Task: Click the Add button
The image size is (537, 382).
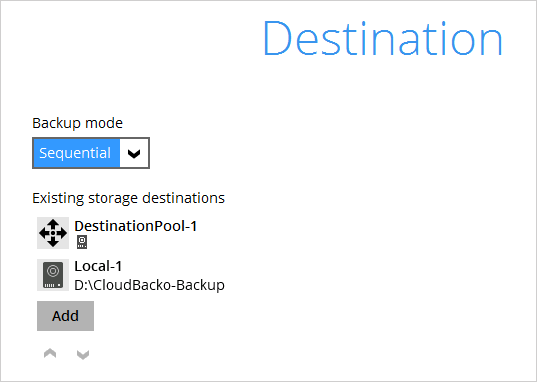Action: pos(65,316)
